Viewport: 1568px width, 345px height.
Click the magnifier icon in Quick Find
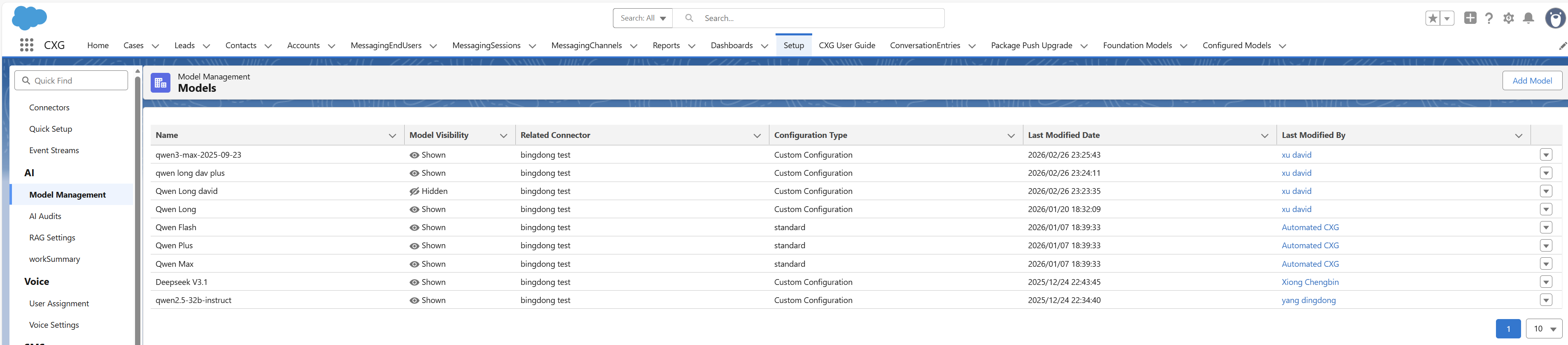(26, 80)
